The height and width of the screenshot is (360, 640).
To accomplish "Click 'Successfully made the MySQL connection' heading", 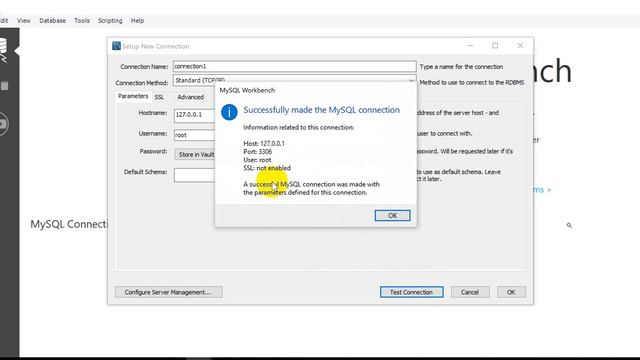I will [x=322, y=110].
